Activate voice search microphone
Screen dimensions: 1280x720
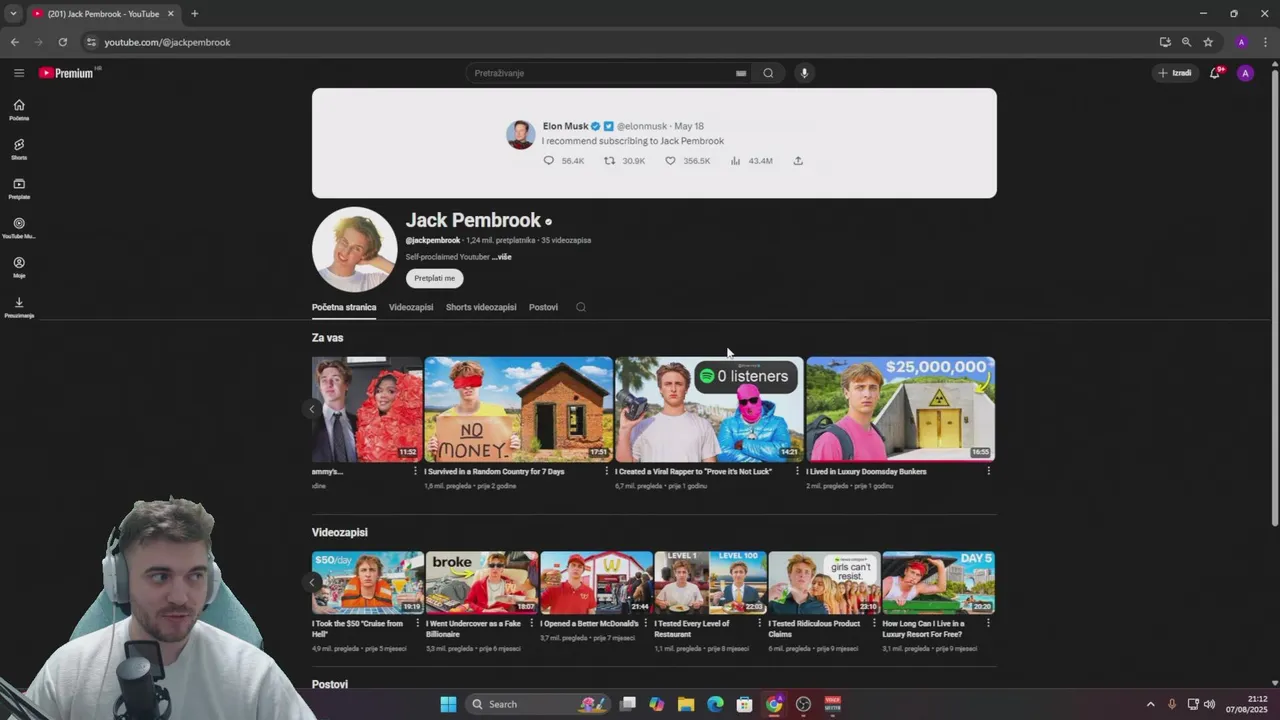click(x=804, y=73)
